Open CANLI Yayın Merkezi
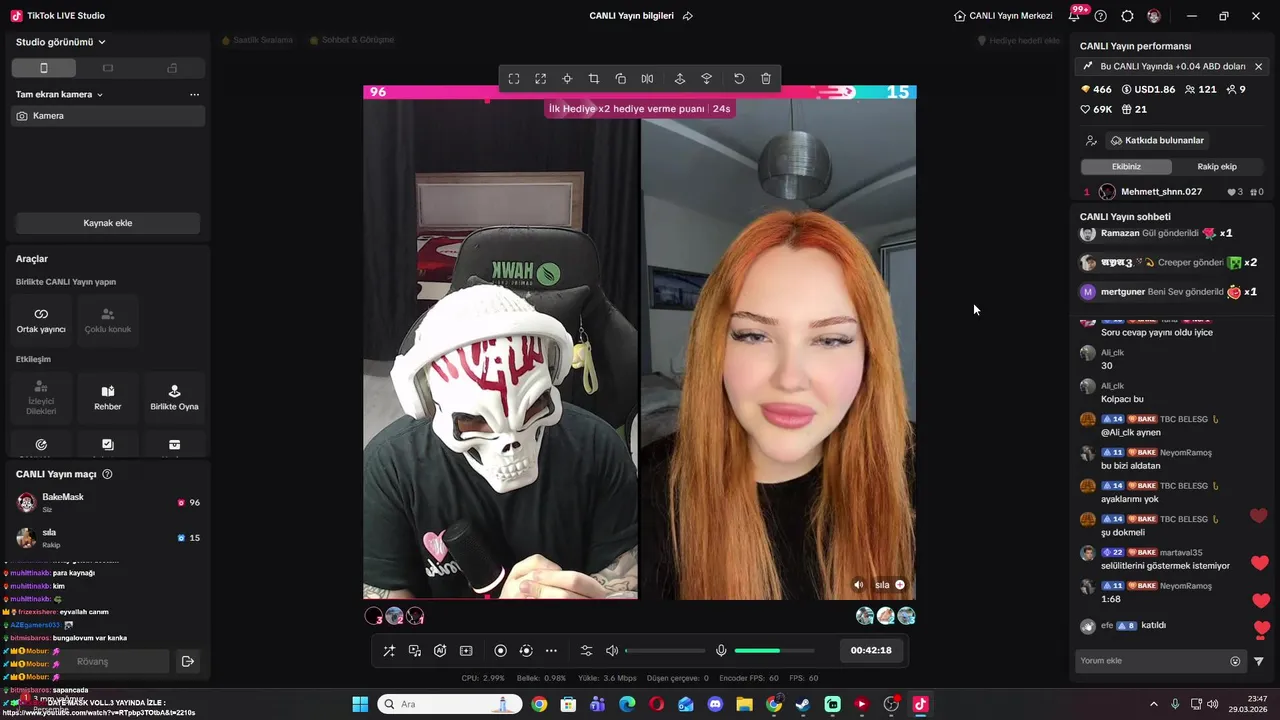This screenshot has width=1280, height=720. pos(1003,16)
